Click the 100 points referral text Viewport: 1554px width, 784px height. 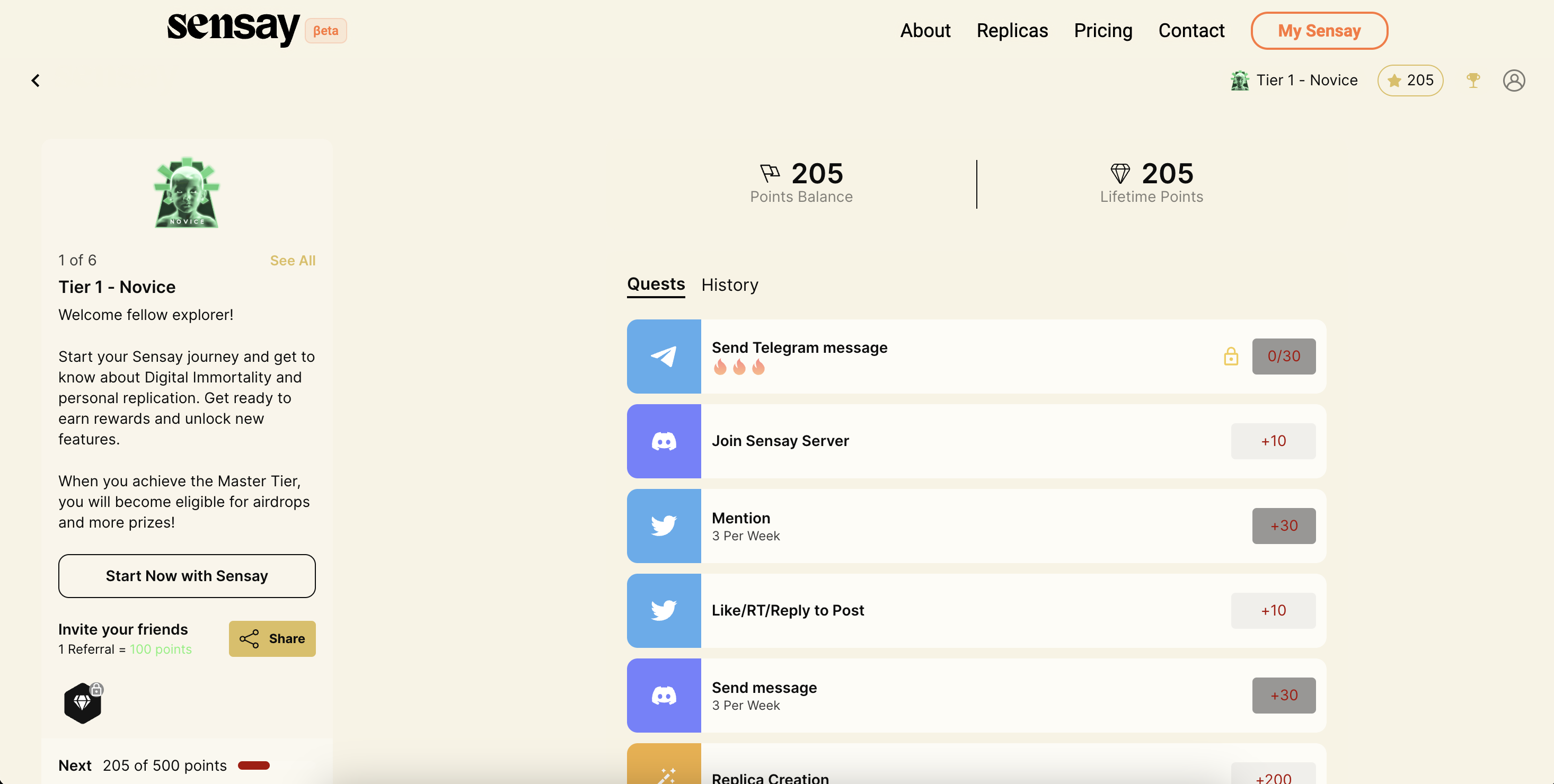click(161, 649)
